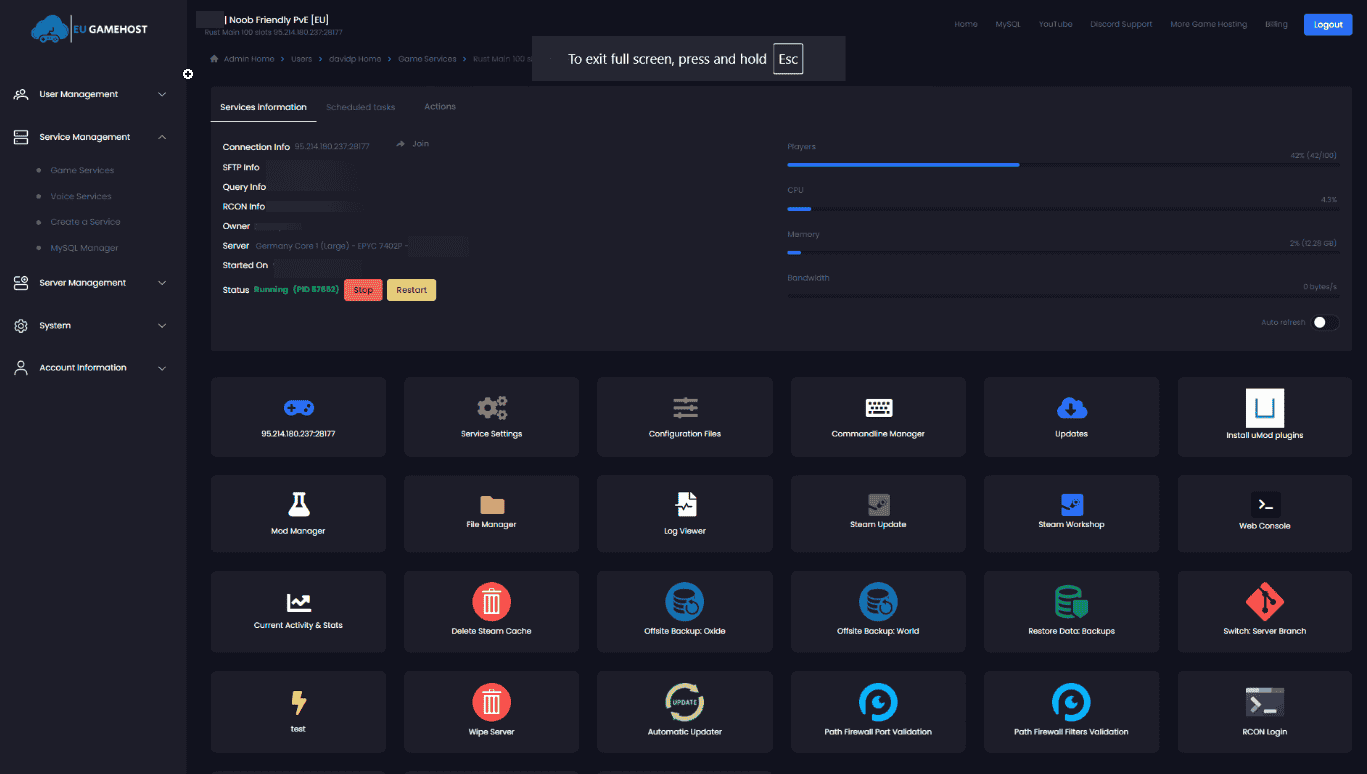This screenshot has width=1367, height=774.
Task: Open Log Viewer document icon
Action: point(685,504)
